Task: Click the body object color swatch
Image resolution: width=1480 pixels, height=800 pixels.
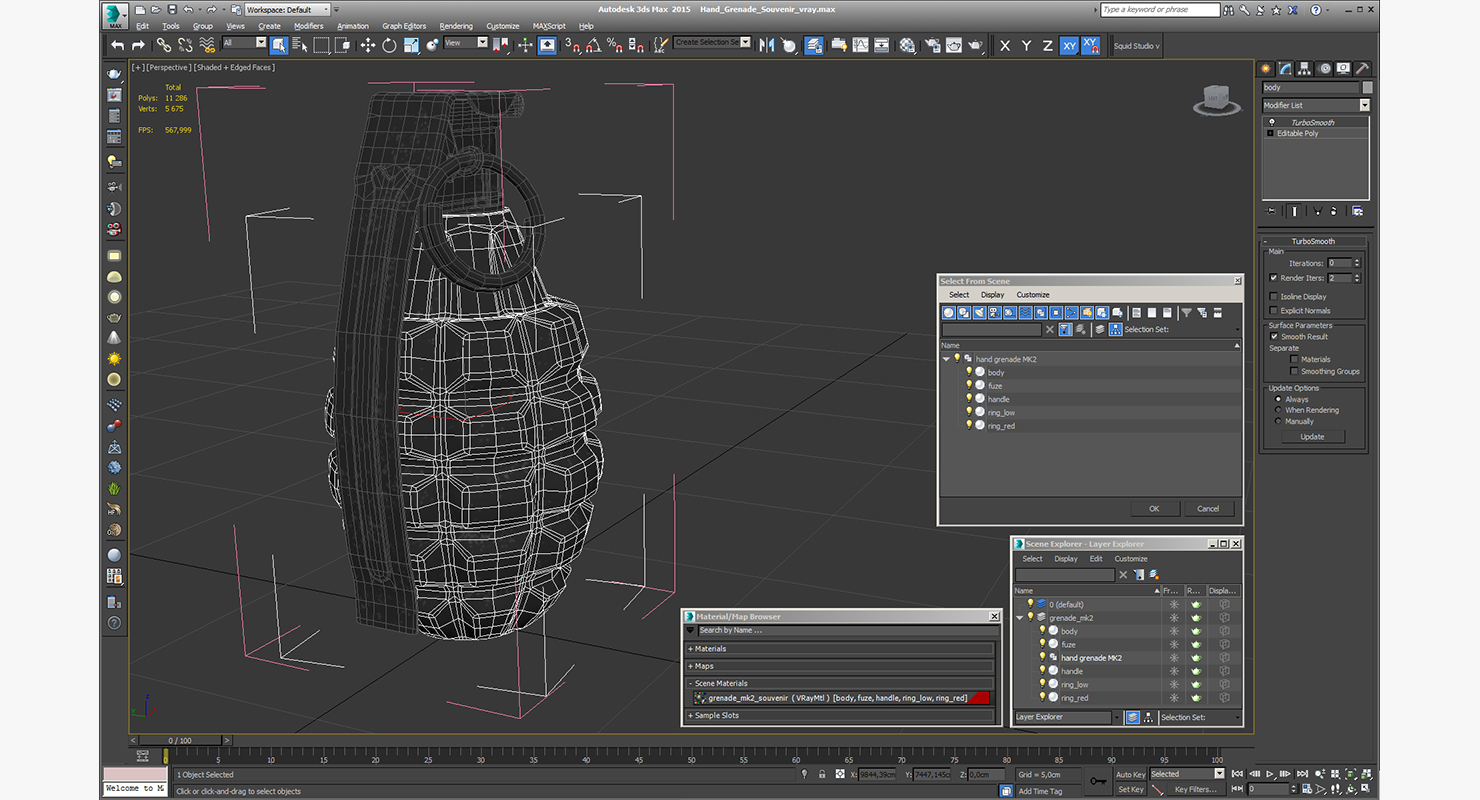Action: click(x=1367, y=88)
